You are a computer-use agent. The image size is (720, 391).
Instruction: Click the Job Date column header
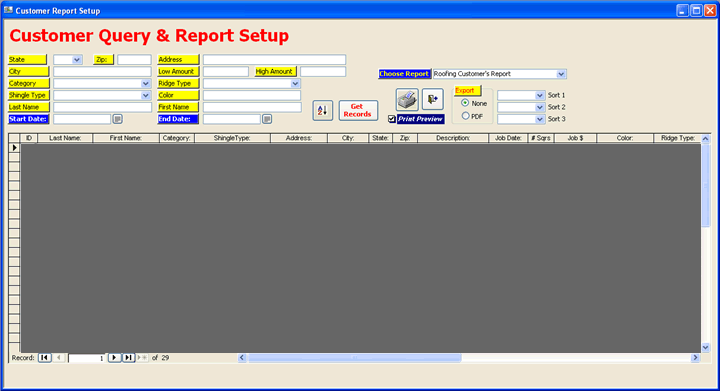coord(508,138)
